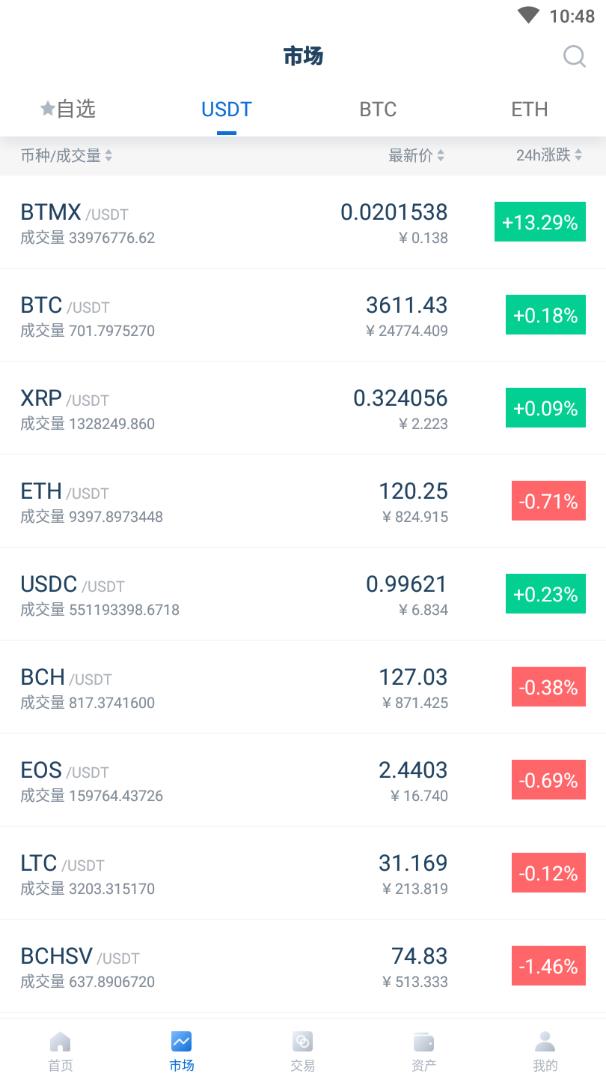Tap the green +13.29% badge for BTMX
Image resolution: width=606 pixels, height=1080 pixels.
pos(540,222)
